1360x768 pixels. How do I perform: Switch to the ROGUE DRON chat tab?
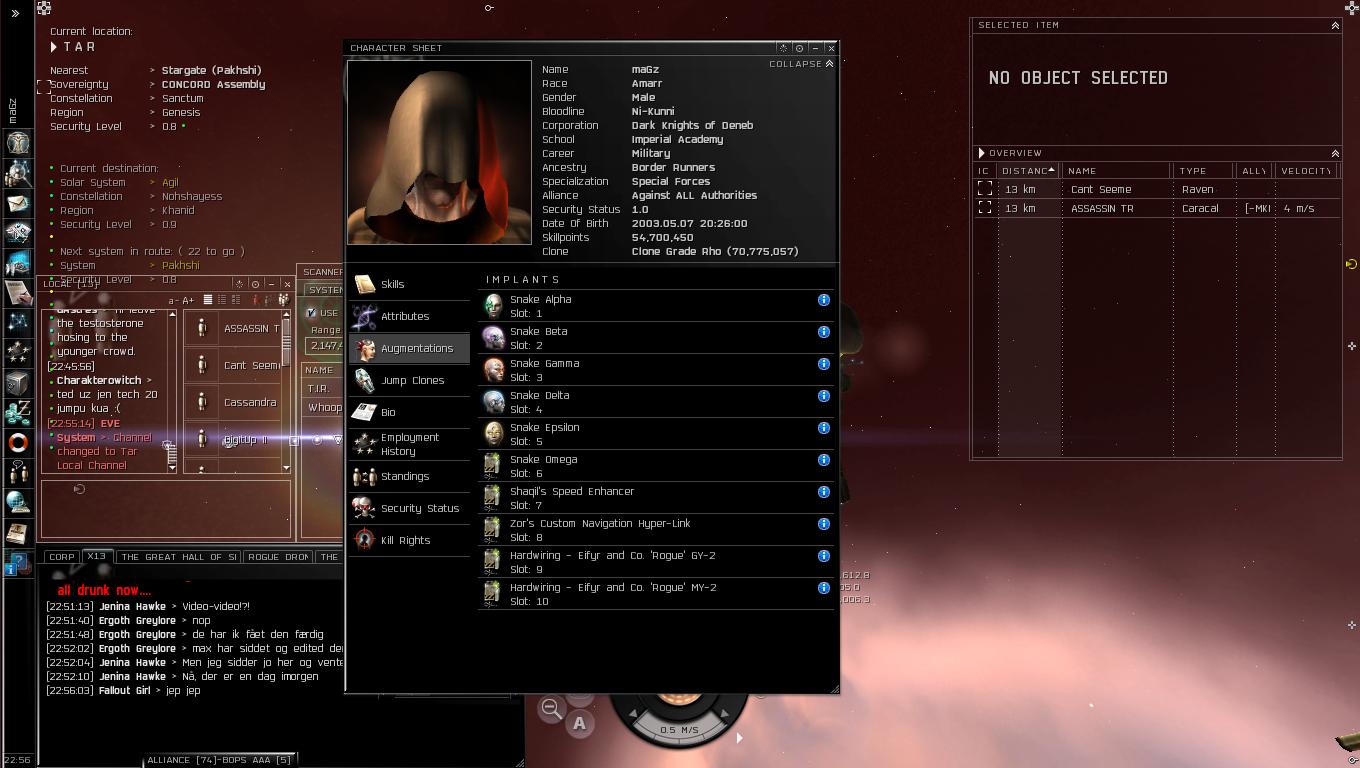point(278,557)
